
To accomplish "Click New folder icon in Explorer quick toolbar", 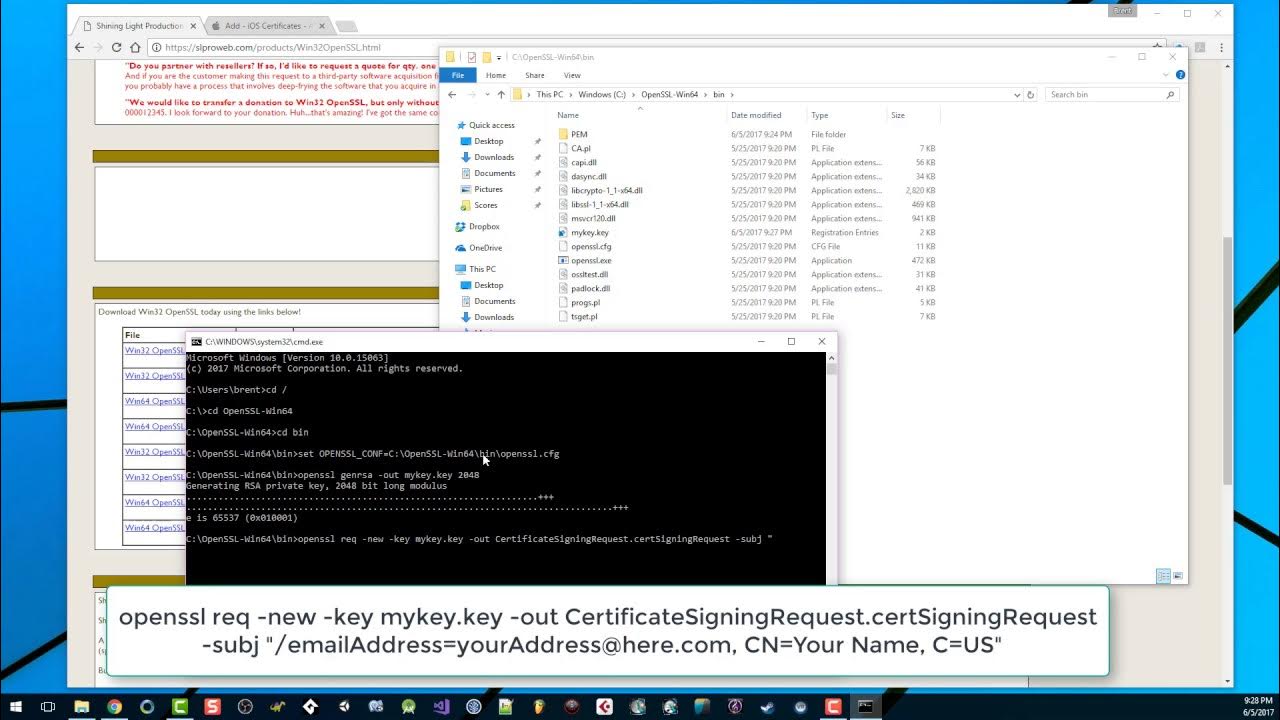I will pyautogui.click(x=486, y=57).
